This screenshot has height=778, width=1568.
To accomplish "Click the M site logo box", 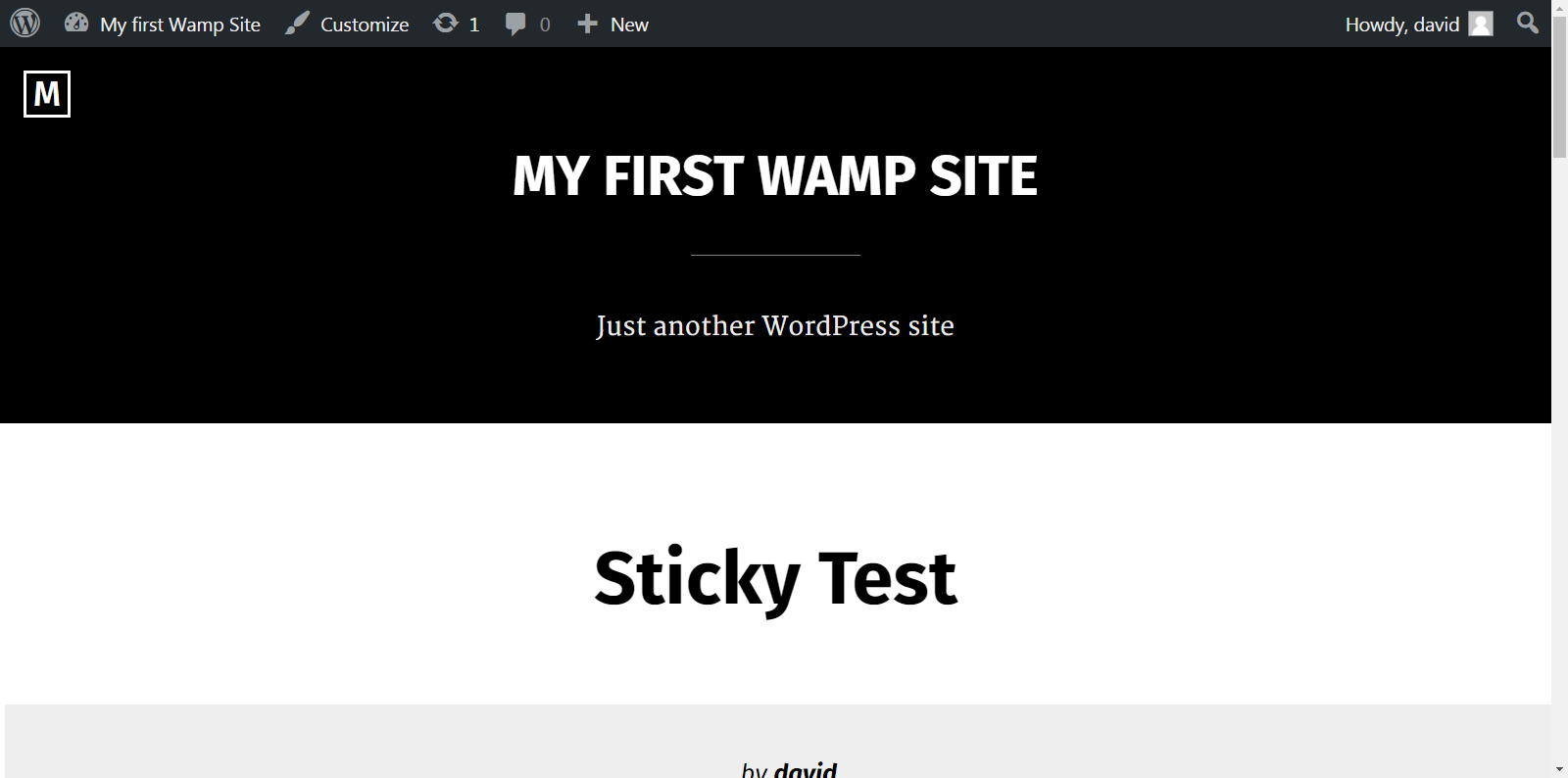I will (47, 94).
